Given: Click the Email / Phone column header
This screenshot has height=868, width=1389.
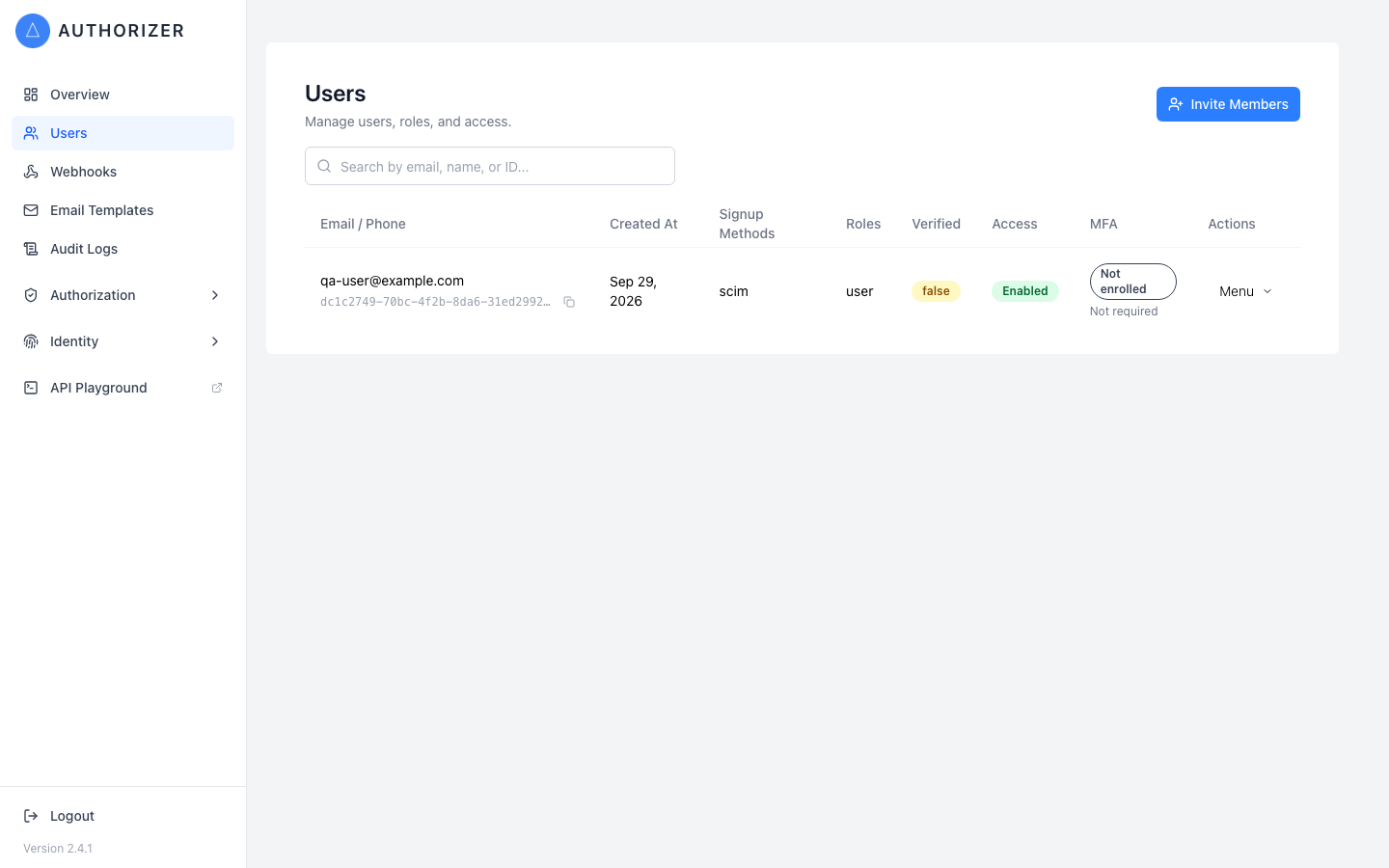Looking at the screenshot, I should point(363,224).
